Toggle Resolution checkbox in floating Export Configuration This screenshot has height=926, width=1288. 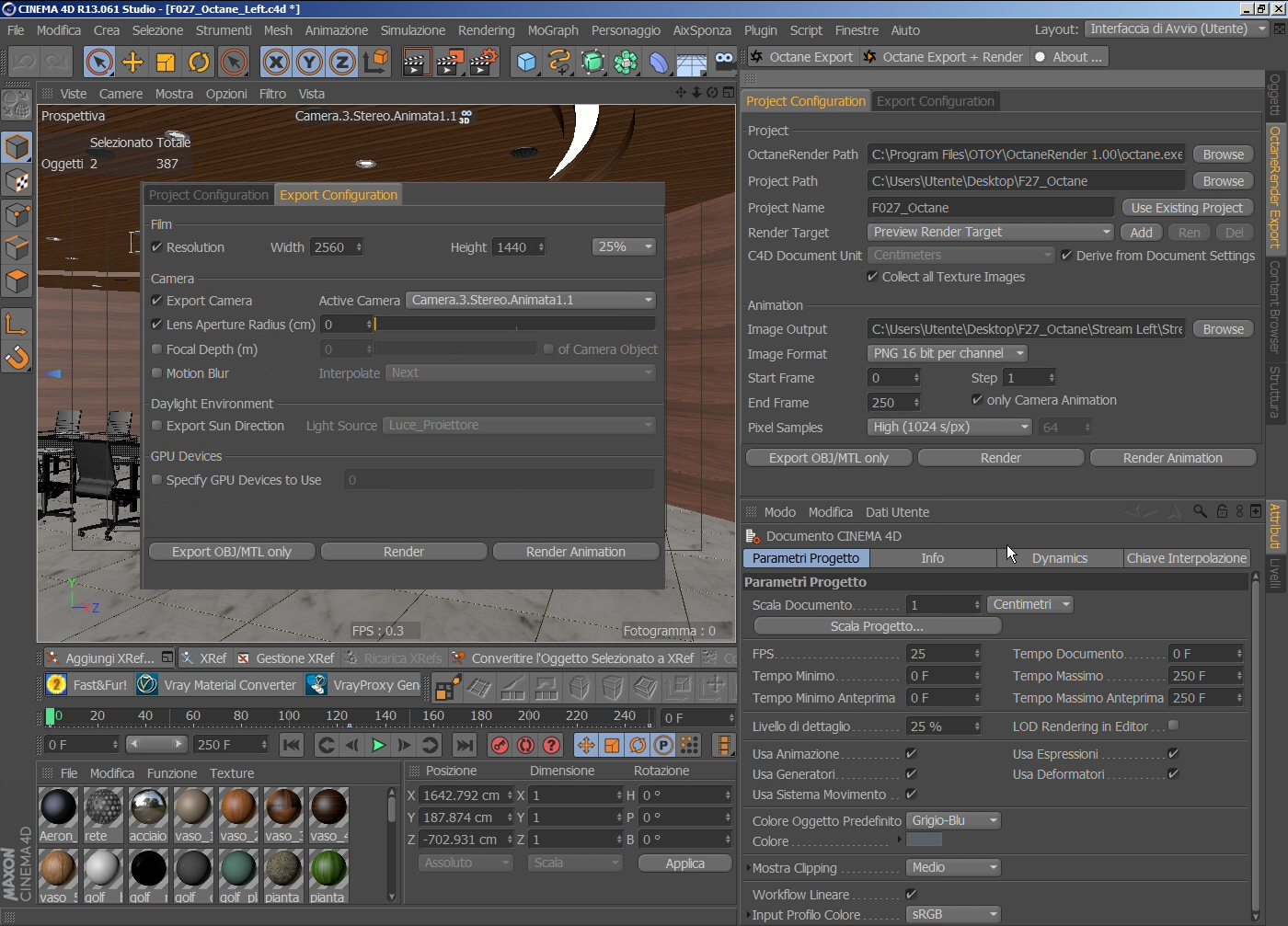click(156, 247)
